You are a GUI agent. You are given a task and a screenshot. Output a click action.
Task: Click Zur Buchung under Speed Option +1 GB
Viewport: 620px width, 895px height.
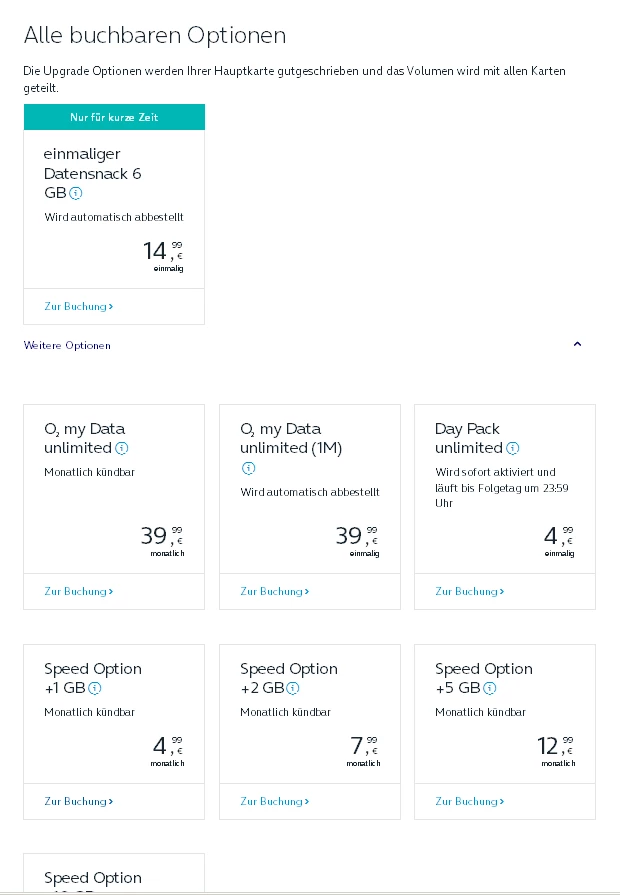coord(78,801)
